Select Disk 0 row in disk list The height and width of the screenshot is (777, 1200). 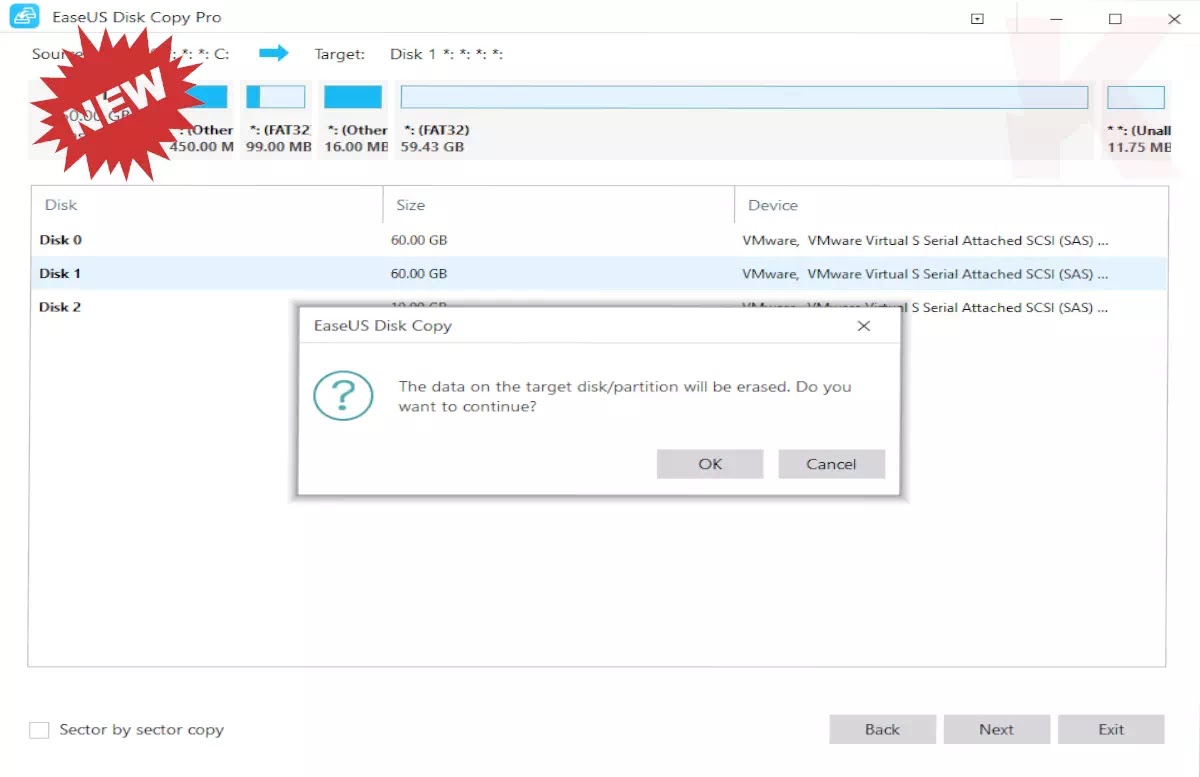click(x=598, y=240)
